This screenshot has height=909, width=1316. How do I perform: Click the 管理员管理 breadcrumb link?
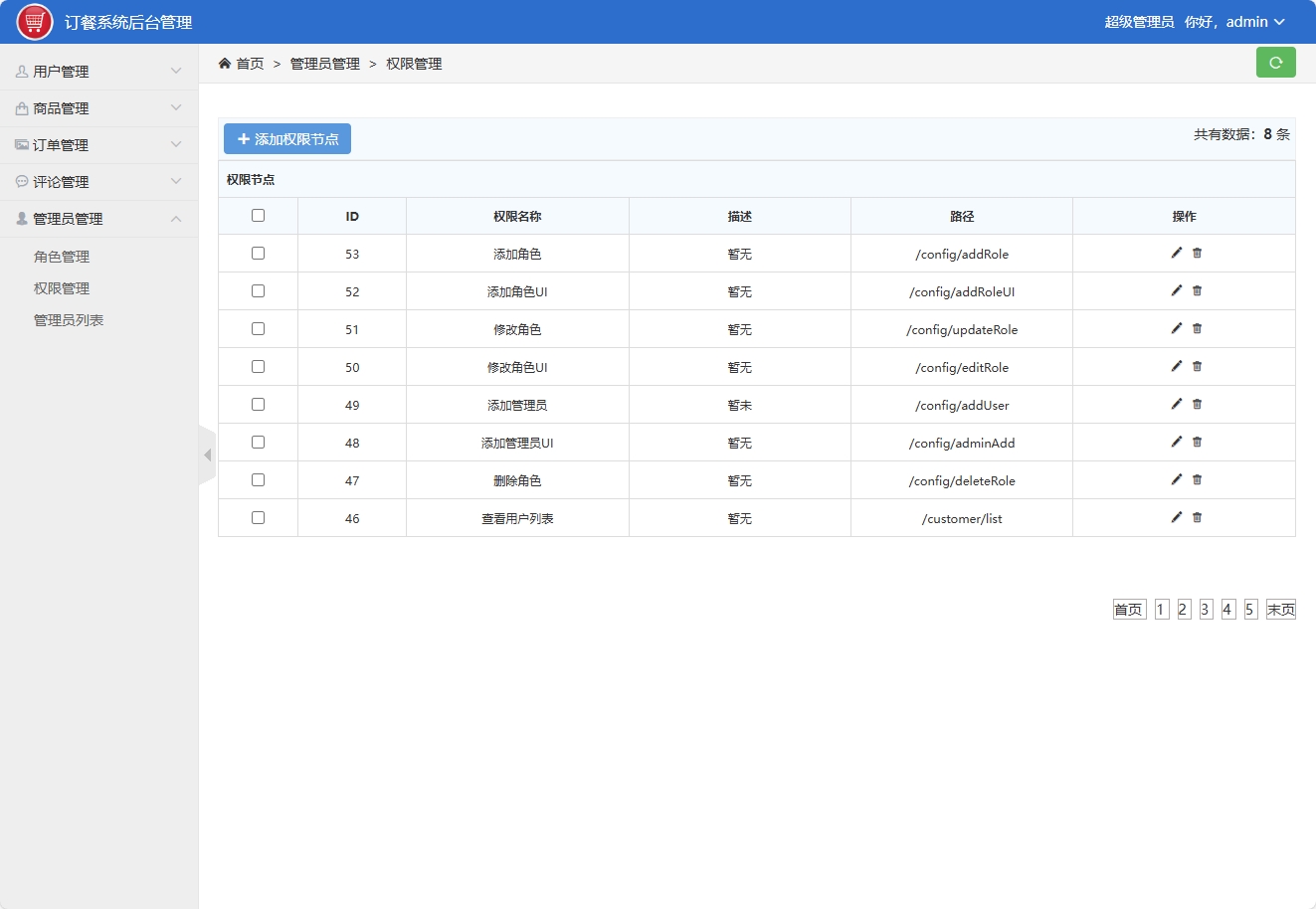[325, 63]
